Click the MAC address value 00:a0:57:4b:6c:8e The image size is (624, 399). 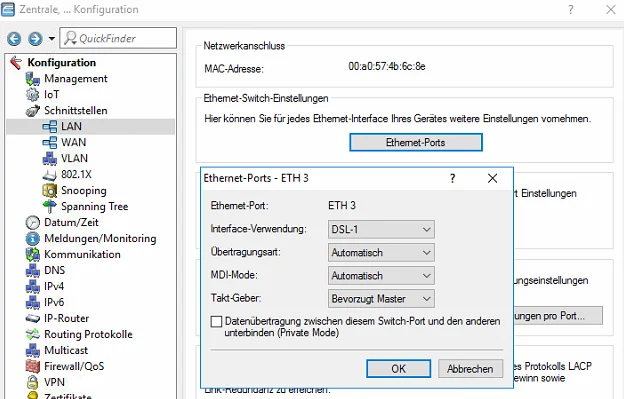pyautogui.click(x=386, y=66)
